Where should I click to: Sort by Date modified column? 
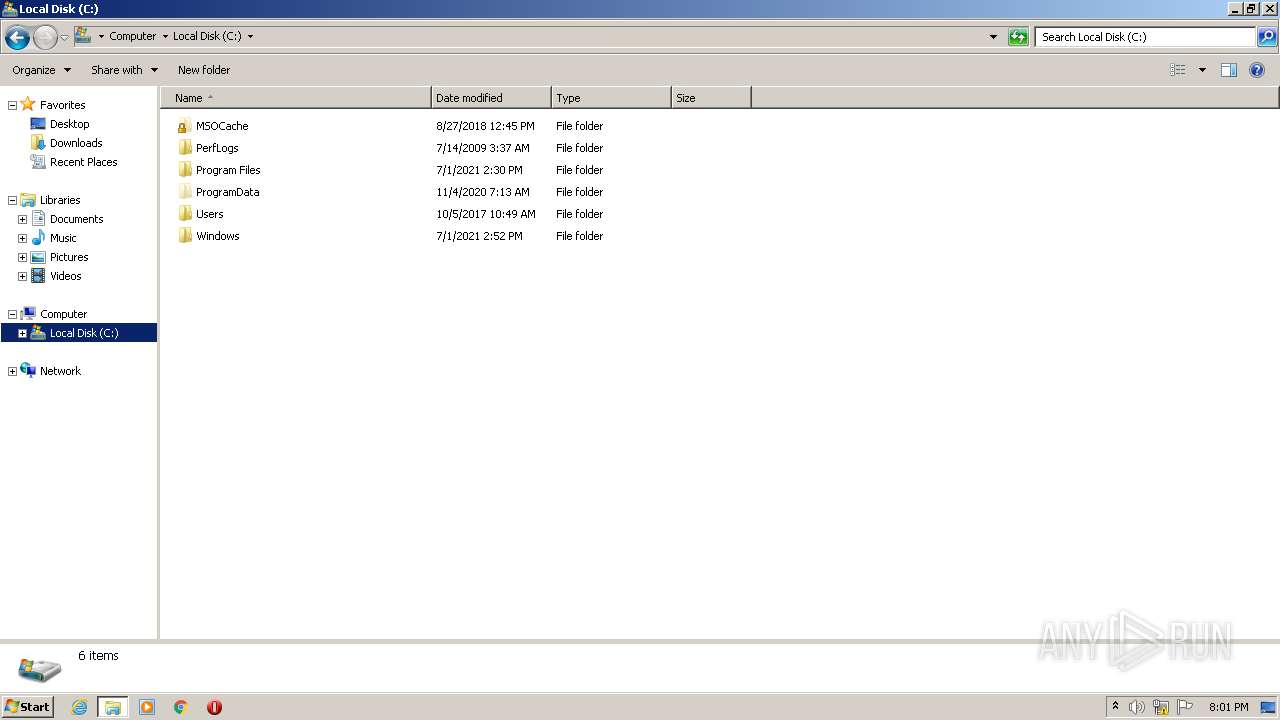click(x=491, y=98)
